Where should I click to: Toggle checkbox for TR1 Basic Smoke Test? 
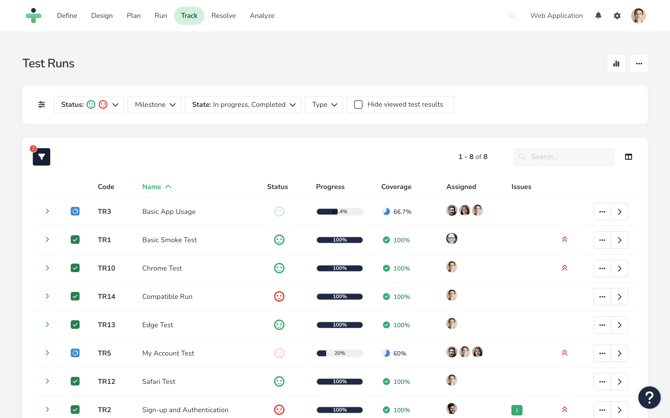pos(75,240)
